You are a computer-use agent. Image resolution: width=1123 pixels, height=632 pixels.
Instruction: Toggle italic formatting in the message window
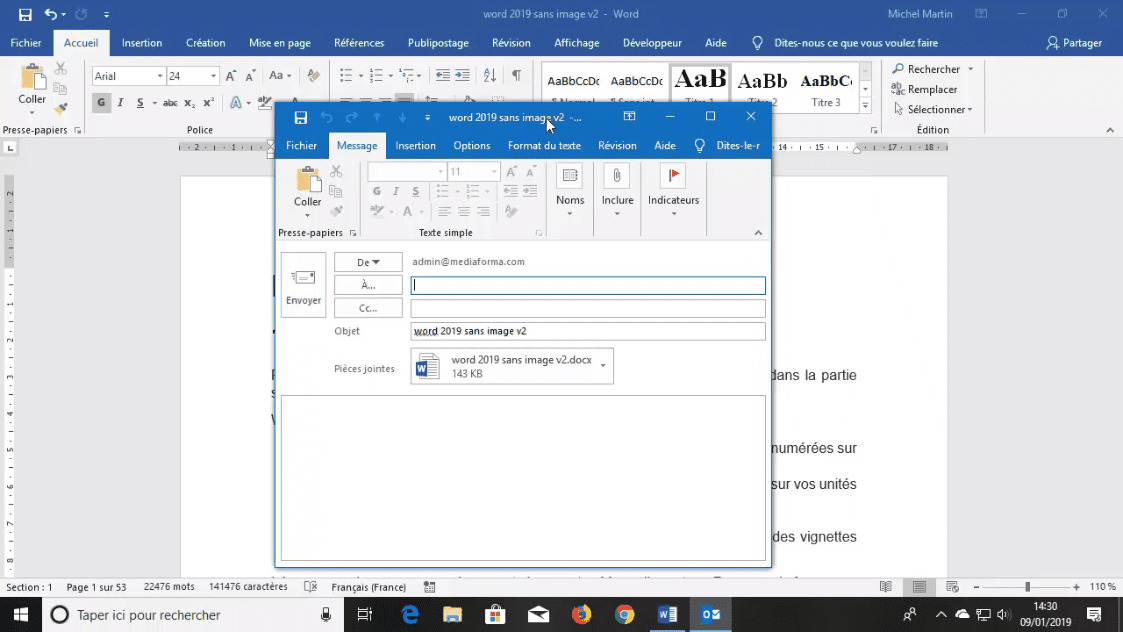tap(396, 191)
